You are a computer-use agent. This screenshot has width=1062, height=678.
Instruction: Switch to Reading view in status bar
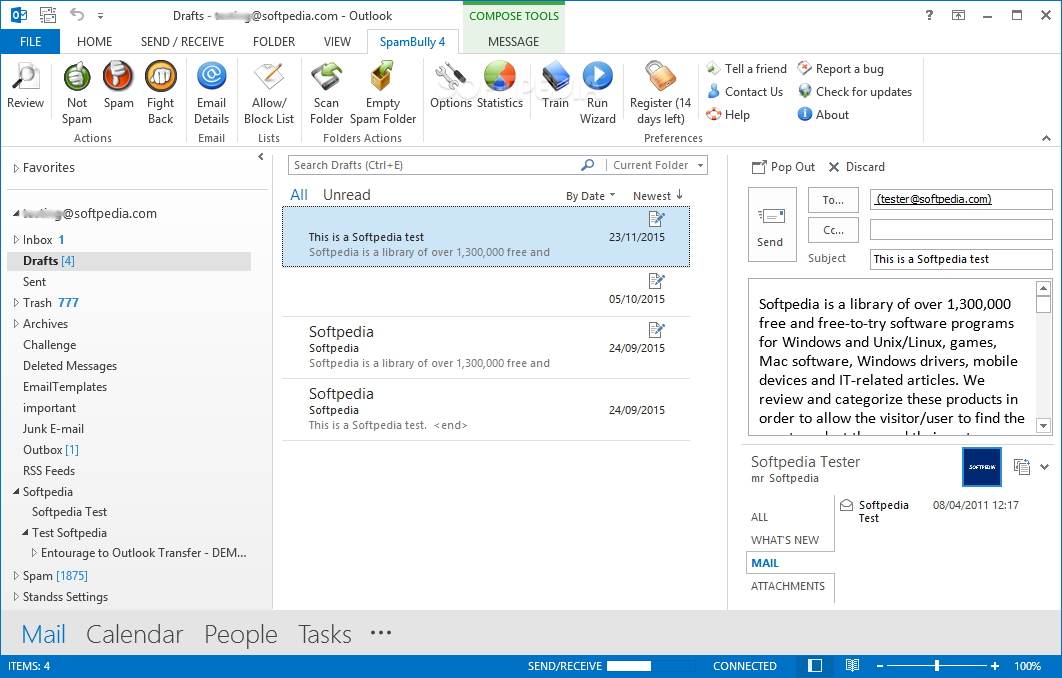852,666
